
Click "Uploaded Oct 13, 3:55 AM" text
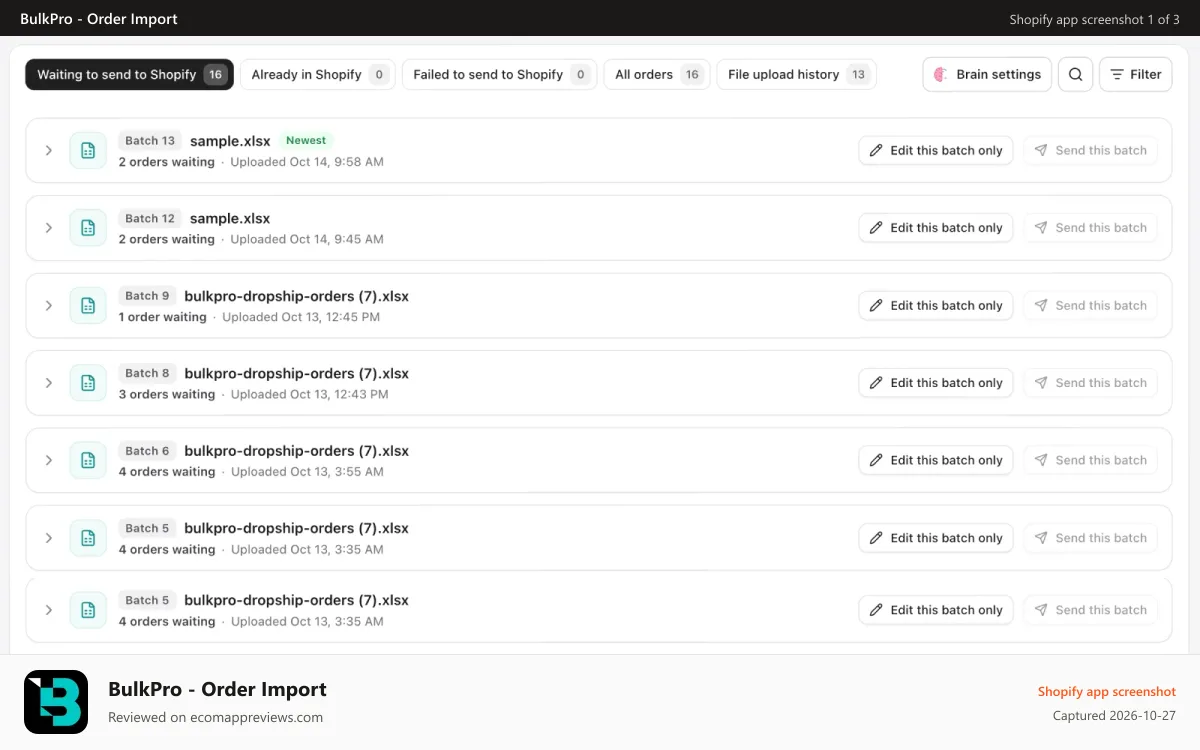pyautogui.click(x=307, y=472)
